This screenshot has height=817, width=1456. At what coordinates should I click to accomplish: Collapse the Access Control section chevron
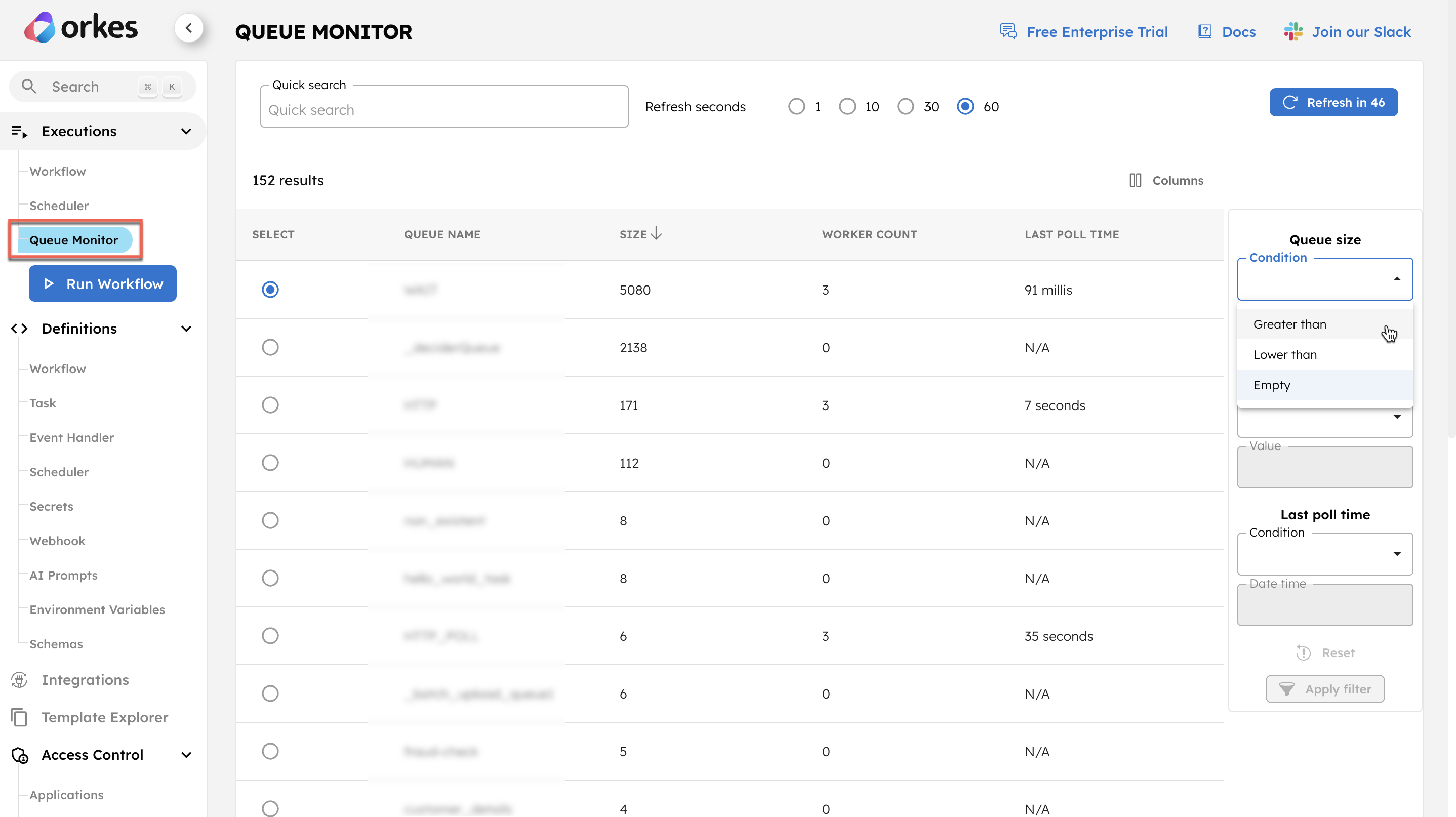click(186, 755)
